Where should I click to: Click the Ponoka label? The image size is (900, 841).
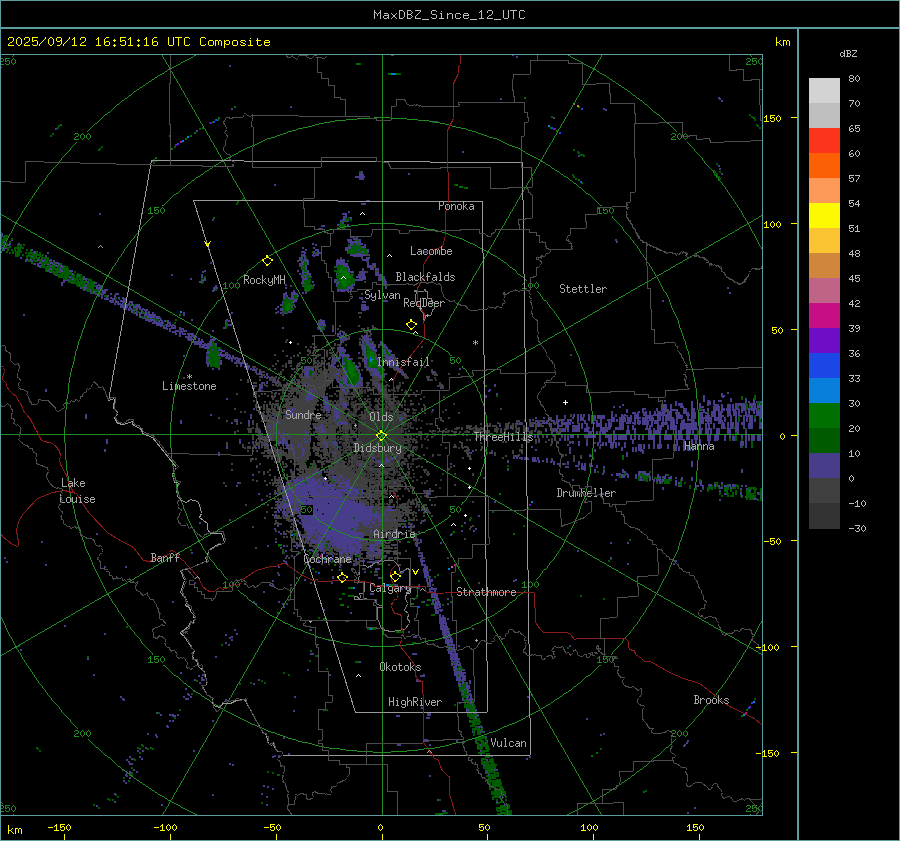456,206
